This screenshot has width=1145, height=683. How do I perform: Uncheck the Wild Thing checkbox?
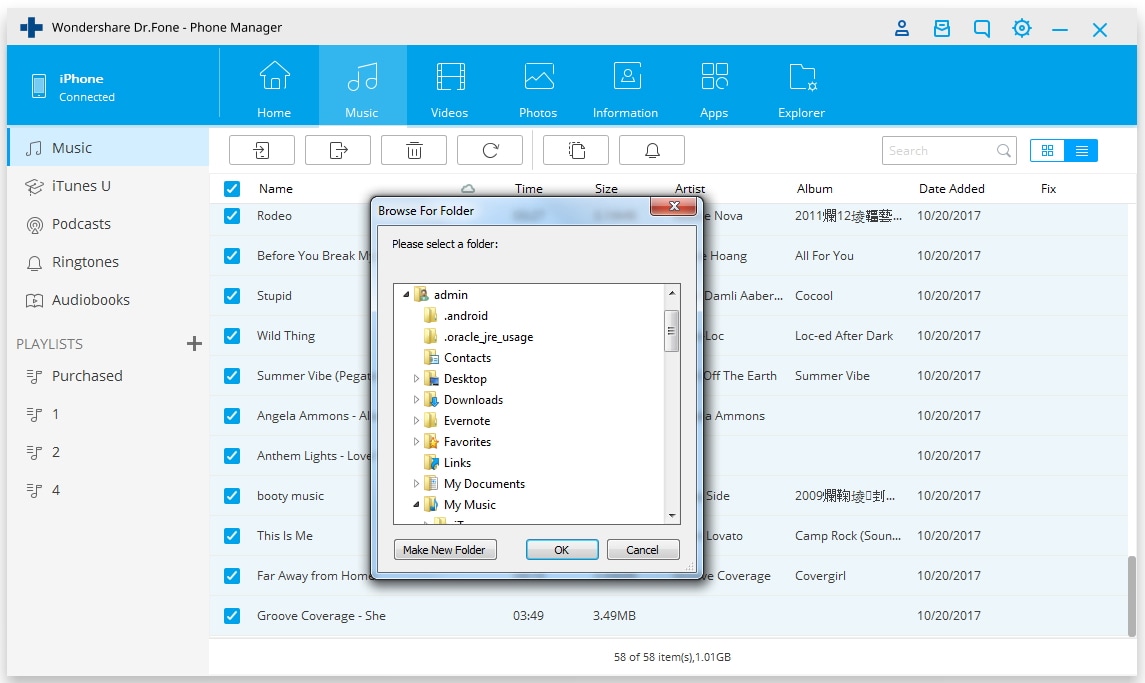click(232, 336)
